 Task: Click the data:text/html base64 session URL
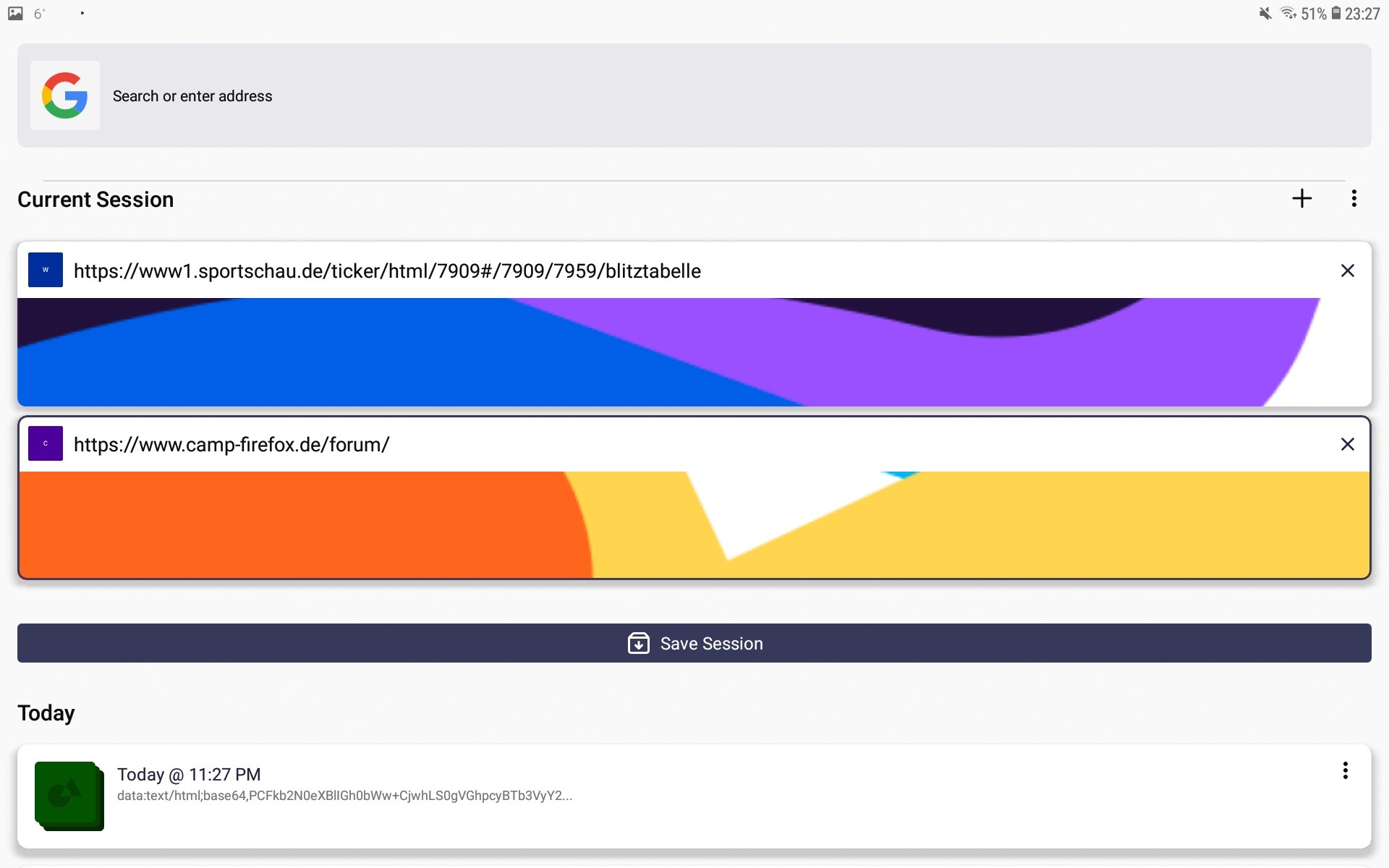(344, 796)
